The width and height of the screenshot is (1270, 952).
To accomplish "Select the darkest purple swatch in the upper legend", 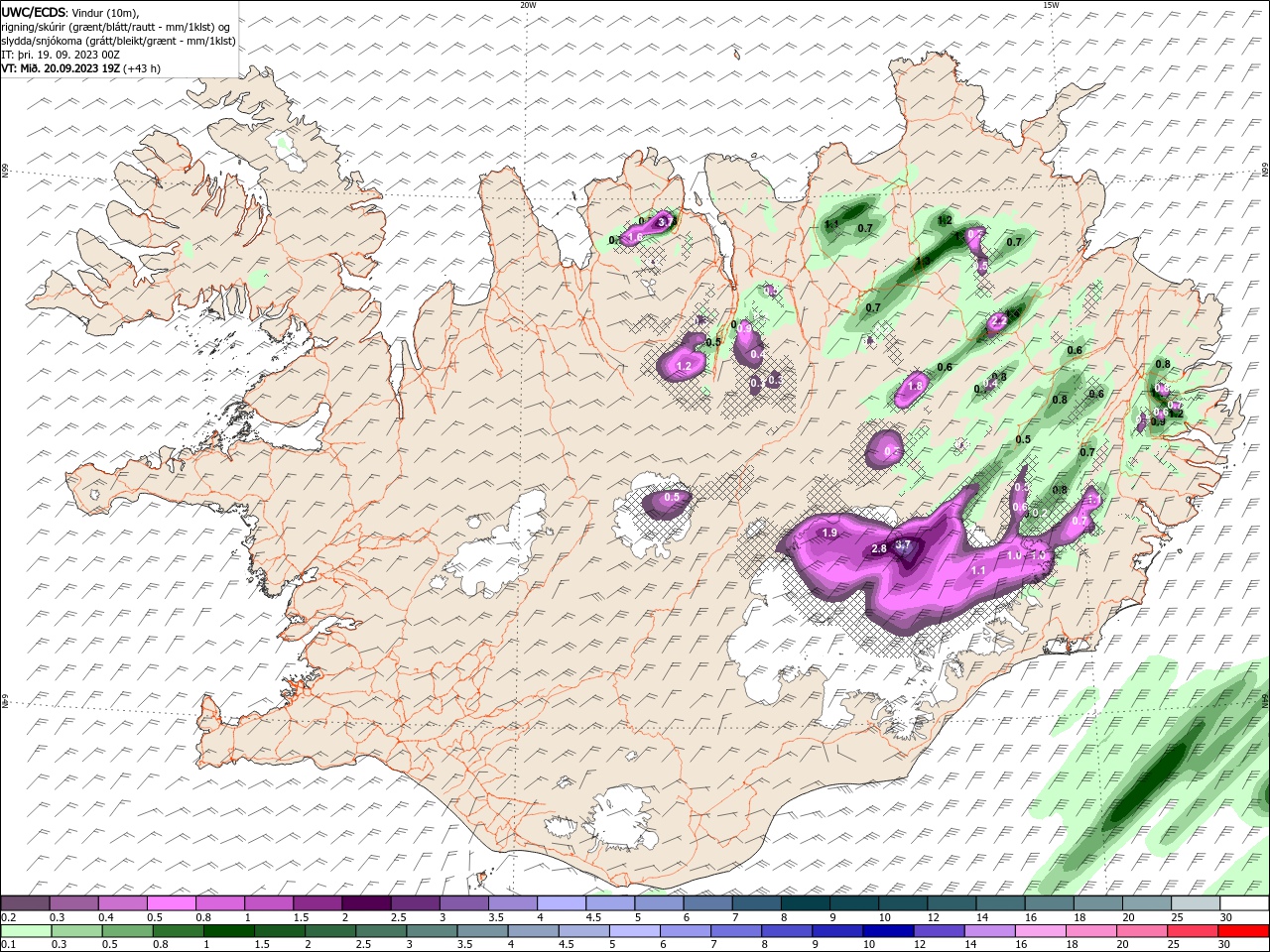I will tap(366, 903).
